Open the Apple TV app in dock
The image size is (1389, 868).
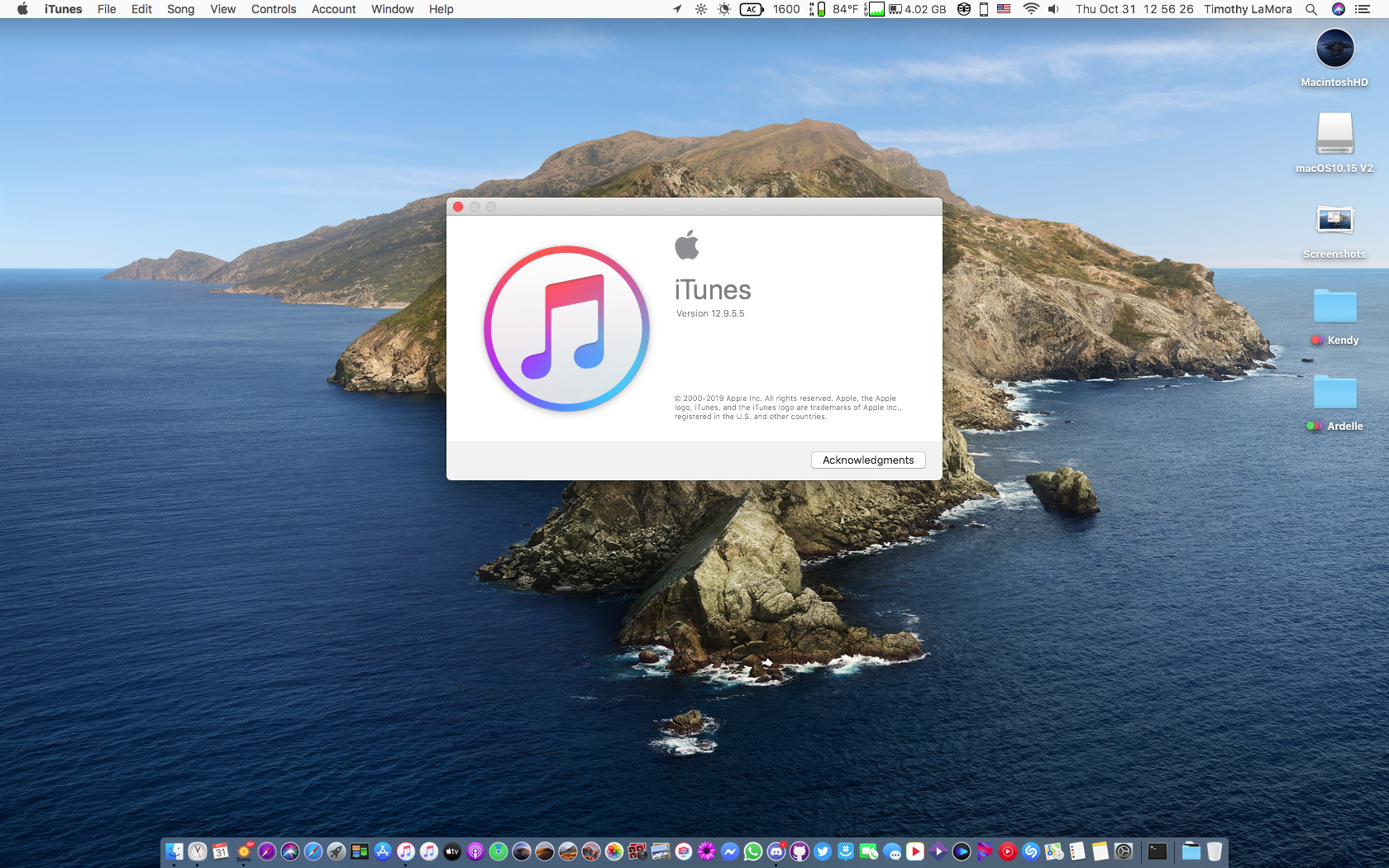pos(452,851)
